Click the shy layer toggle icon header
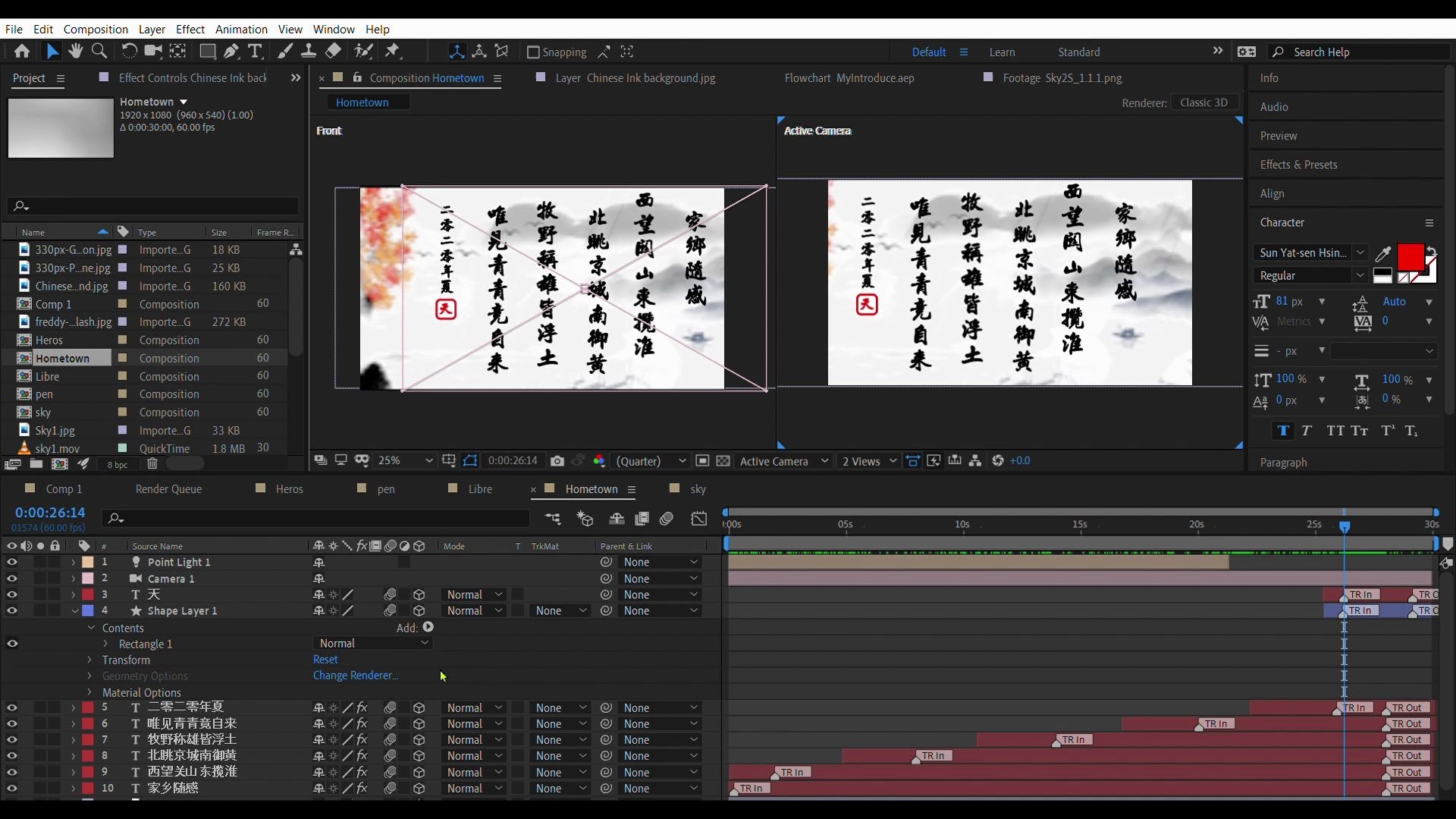The height and width of the screenshot is (819, 1456). click(x=318, y=546)
